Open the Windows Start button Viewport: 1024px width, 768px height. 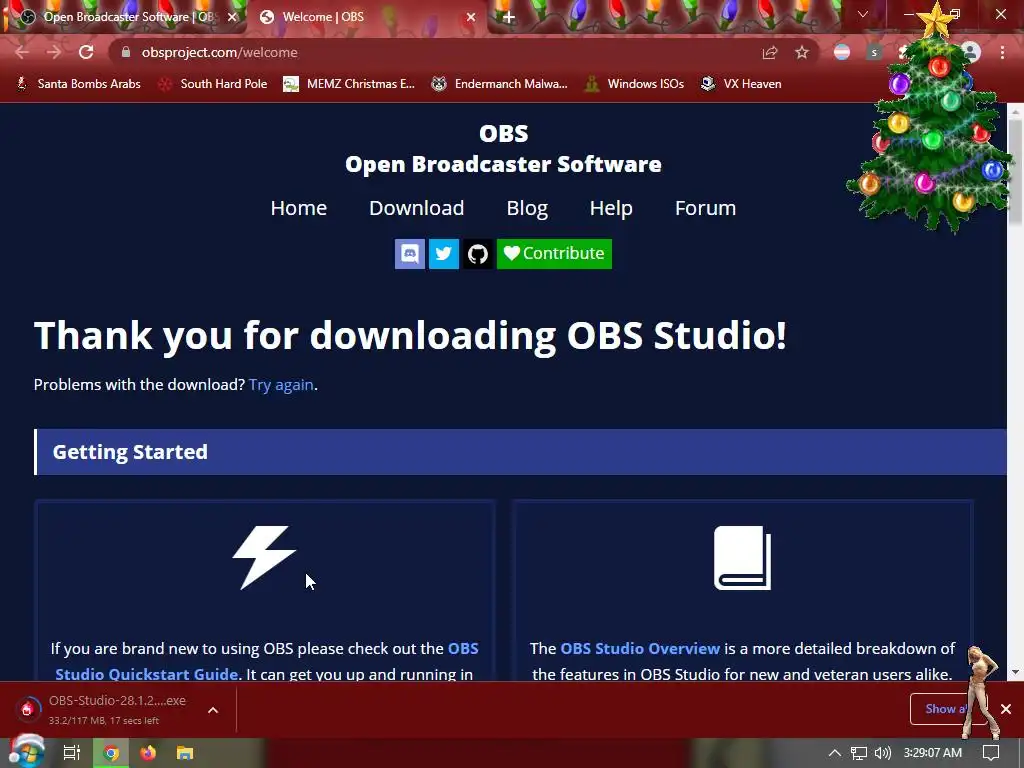click(x=27, y=753)
